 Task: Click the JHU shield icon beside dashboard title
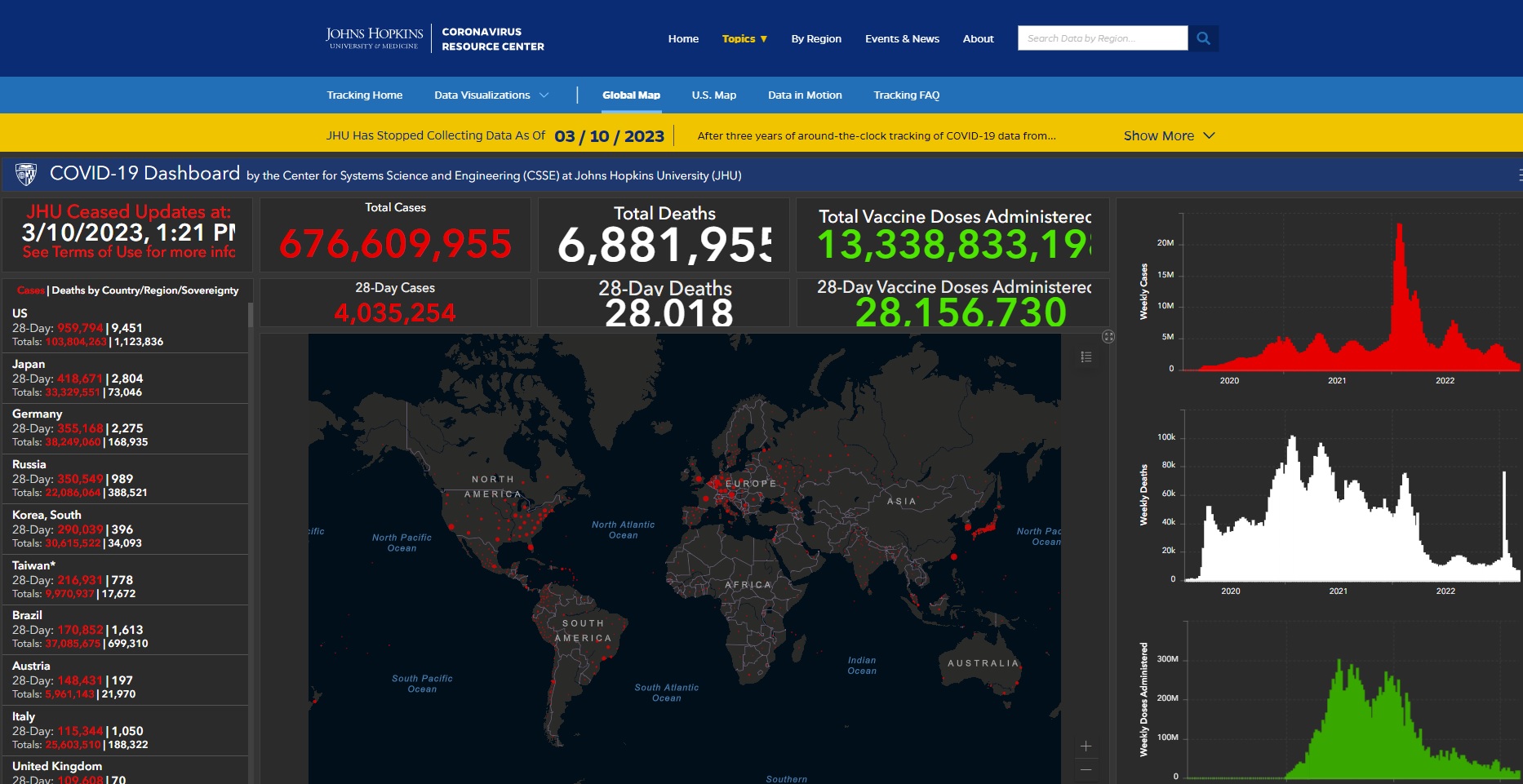[26, 174]
